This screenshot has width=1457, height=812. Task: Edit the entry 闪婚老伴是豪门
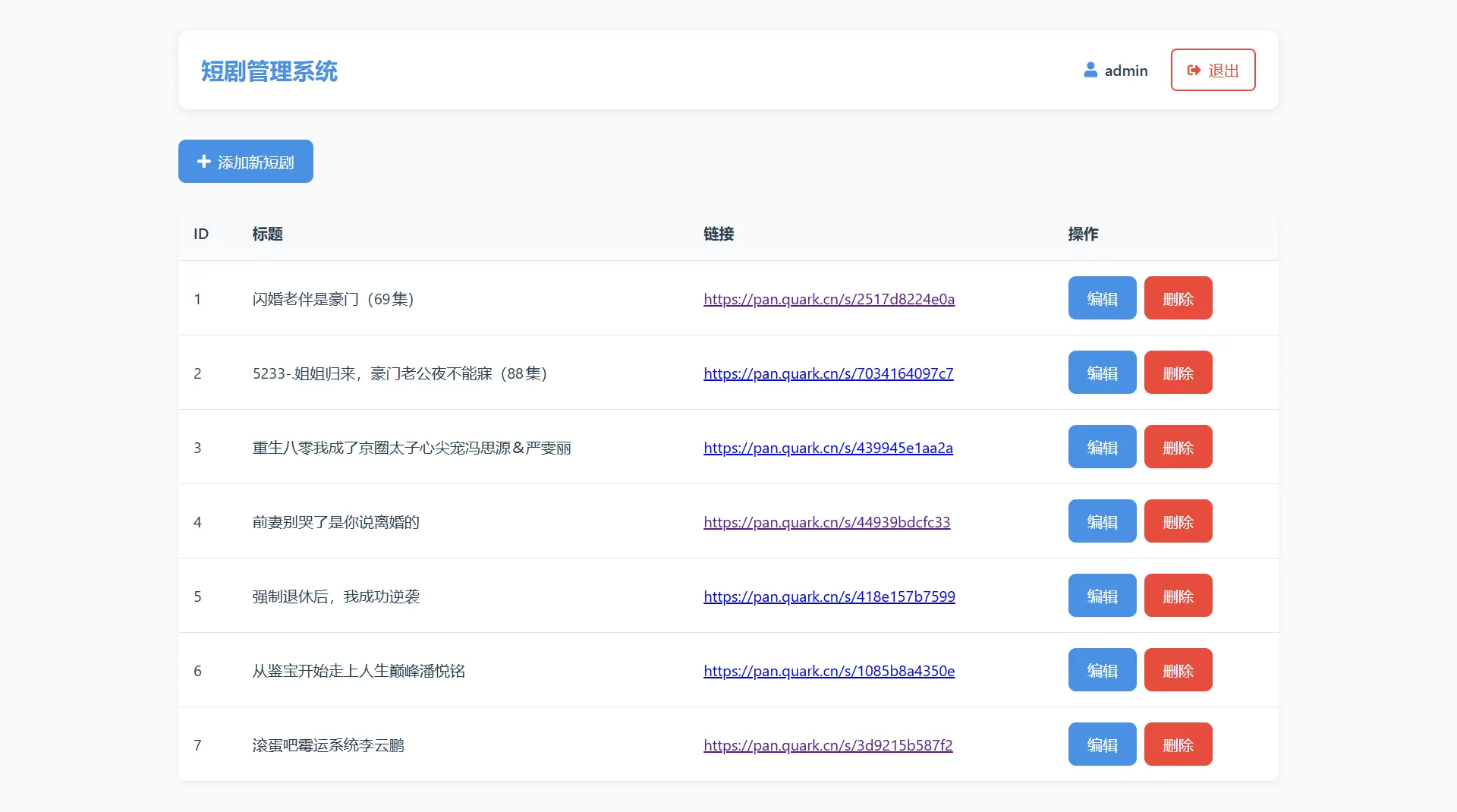pos(1101,297)
